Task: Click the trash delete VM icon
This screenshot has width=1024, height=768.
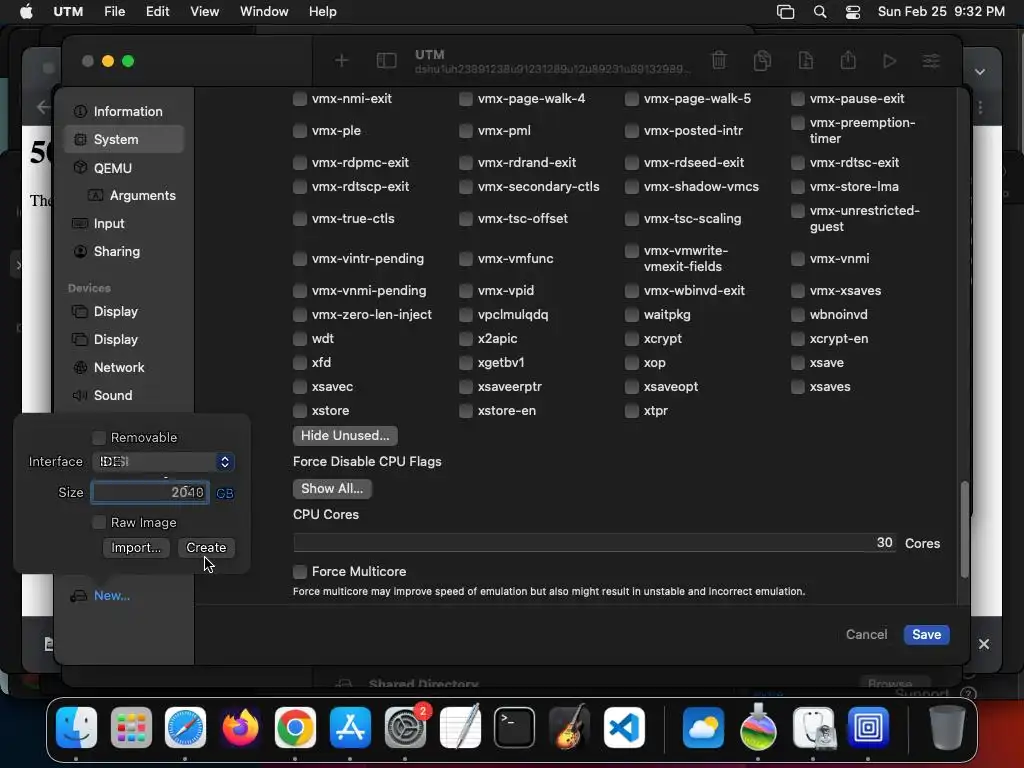Action: point(719,60)
